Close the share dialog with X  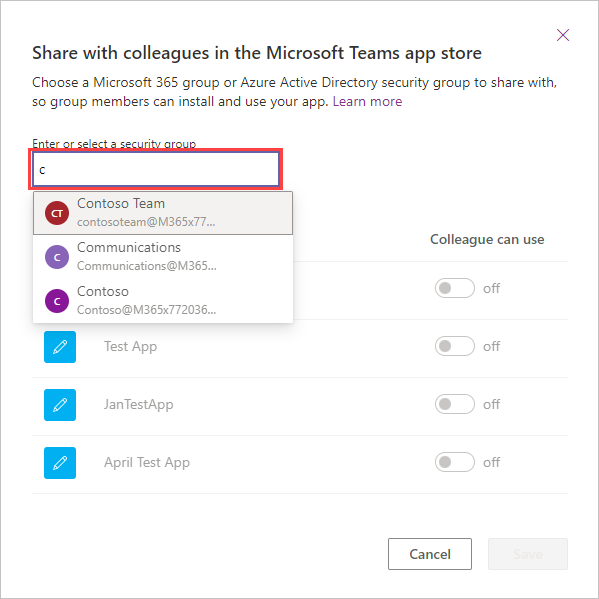coord(563,35)
